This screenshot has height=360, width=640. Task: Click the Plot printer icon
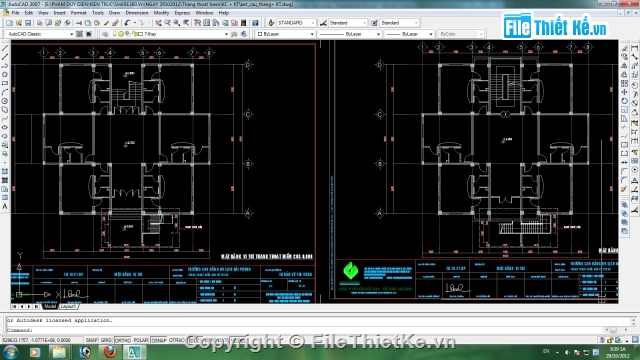click(40, 23)
